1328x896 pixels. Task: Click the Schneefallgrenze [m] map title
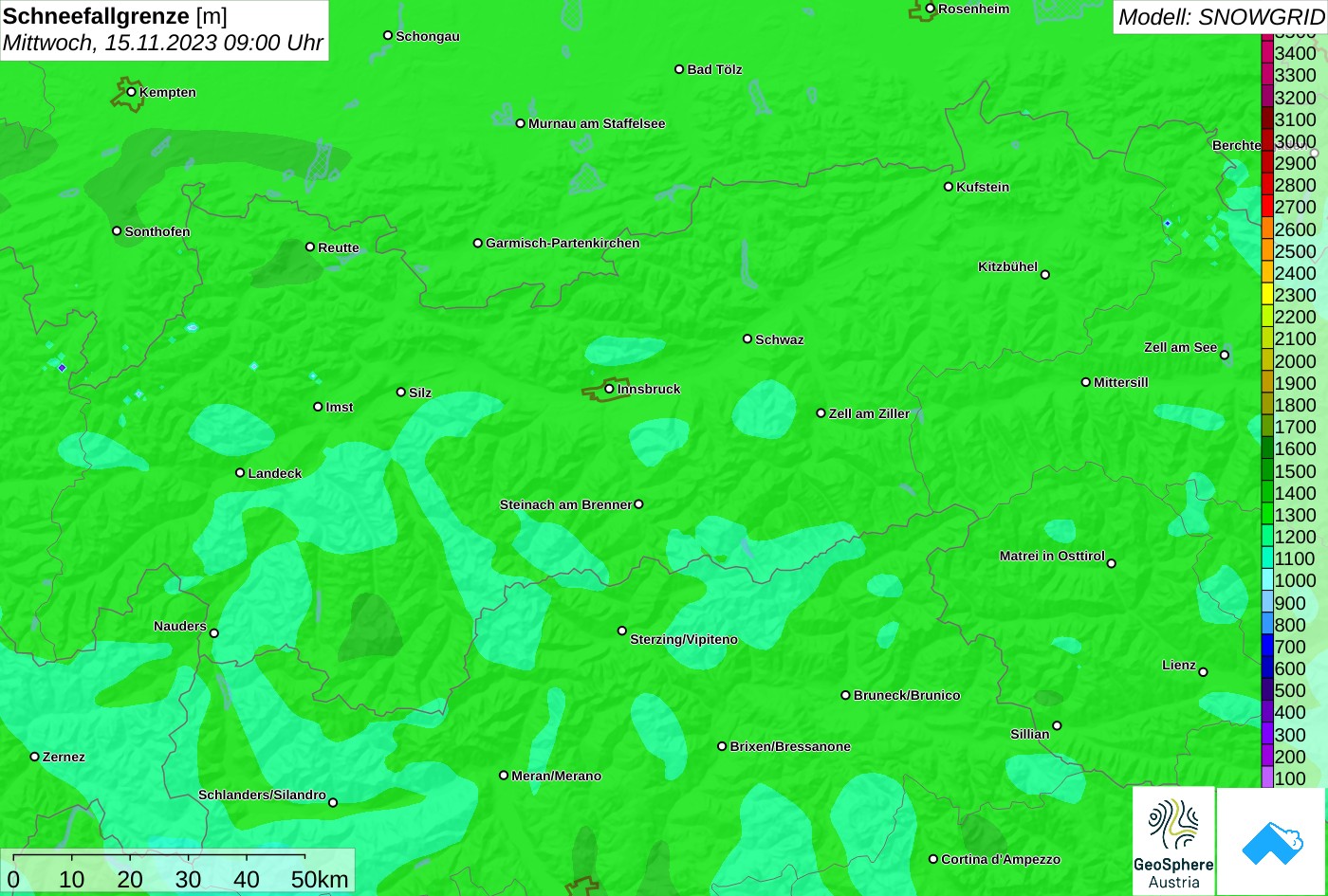point(115,16)
